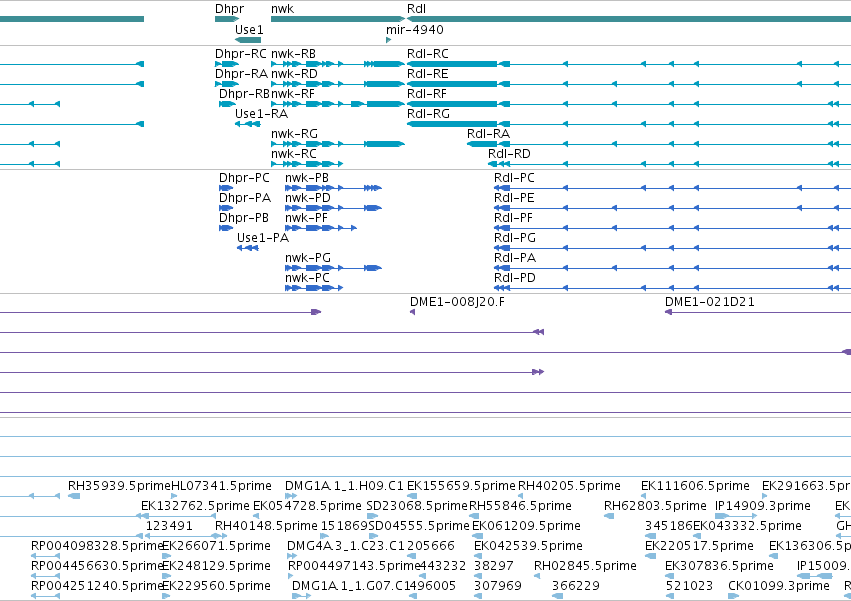Select the DME1-021D21 clone label
The height and width of the screenshot is (601, 851).
pyautogui.click(x=709, y=302)
